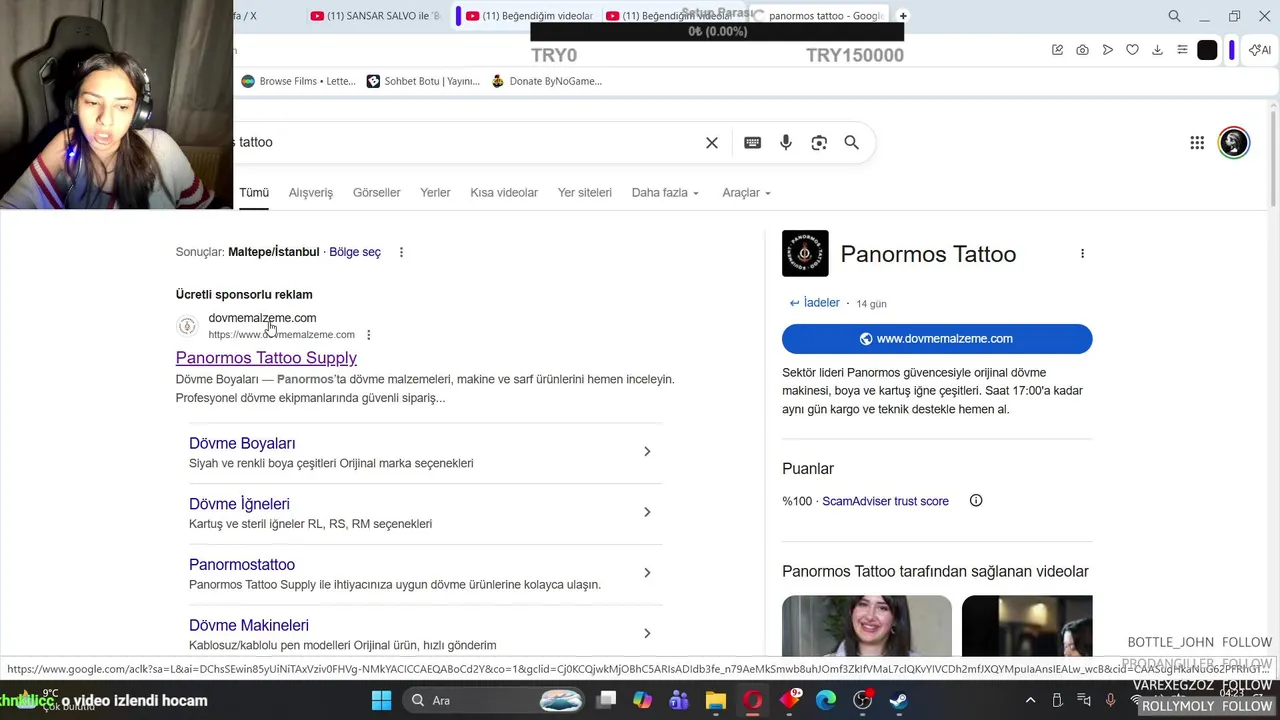The image size is (1280, 720).
Task: Open Task View on the taskbar
Action: (606, 701)
